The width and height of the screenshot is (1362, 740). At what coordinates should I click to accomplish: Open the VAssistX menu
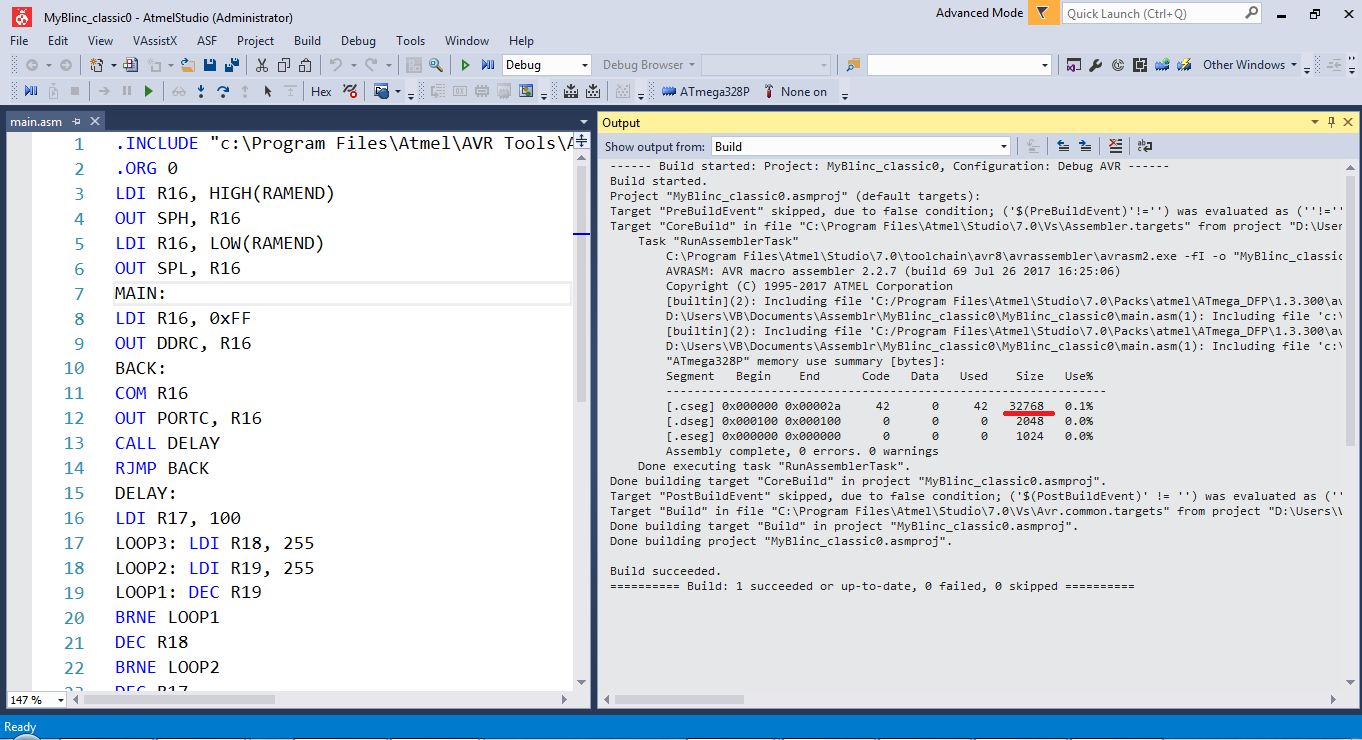(x=155, y=41)
